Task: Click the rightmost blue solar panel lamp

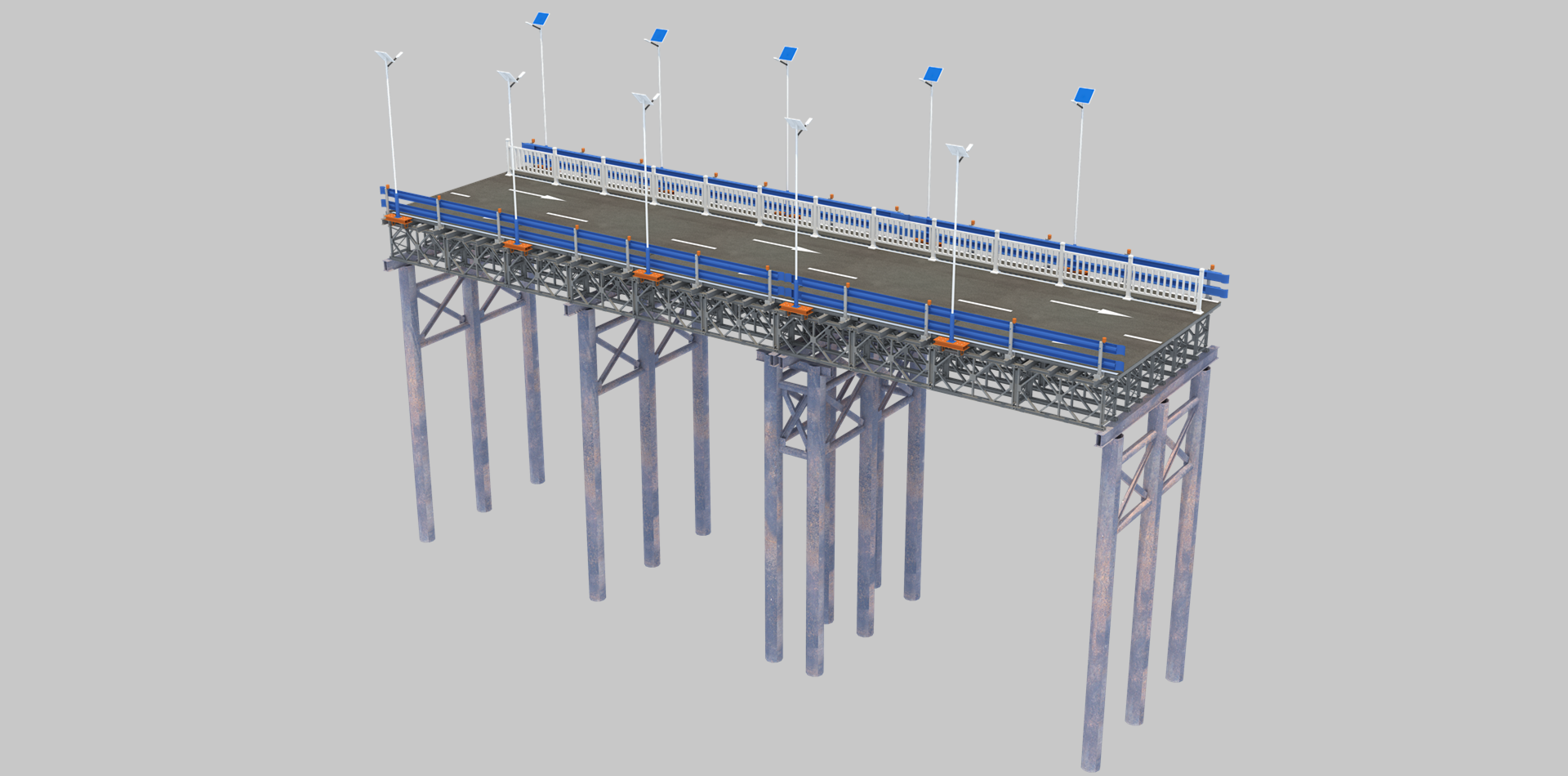Action: click(1083, 97)
